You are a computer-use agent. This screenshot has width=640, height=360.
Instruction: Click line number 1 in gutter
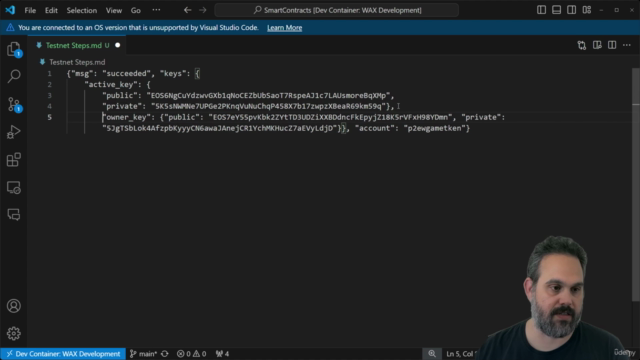click(x=49, y=73)
